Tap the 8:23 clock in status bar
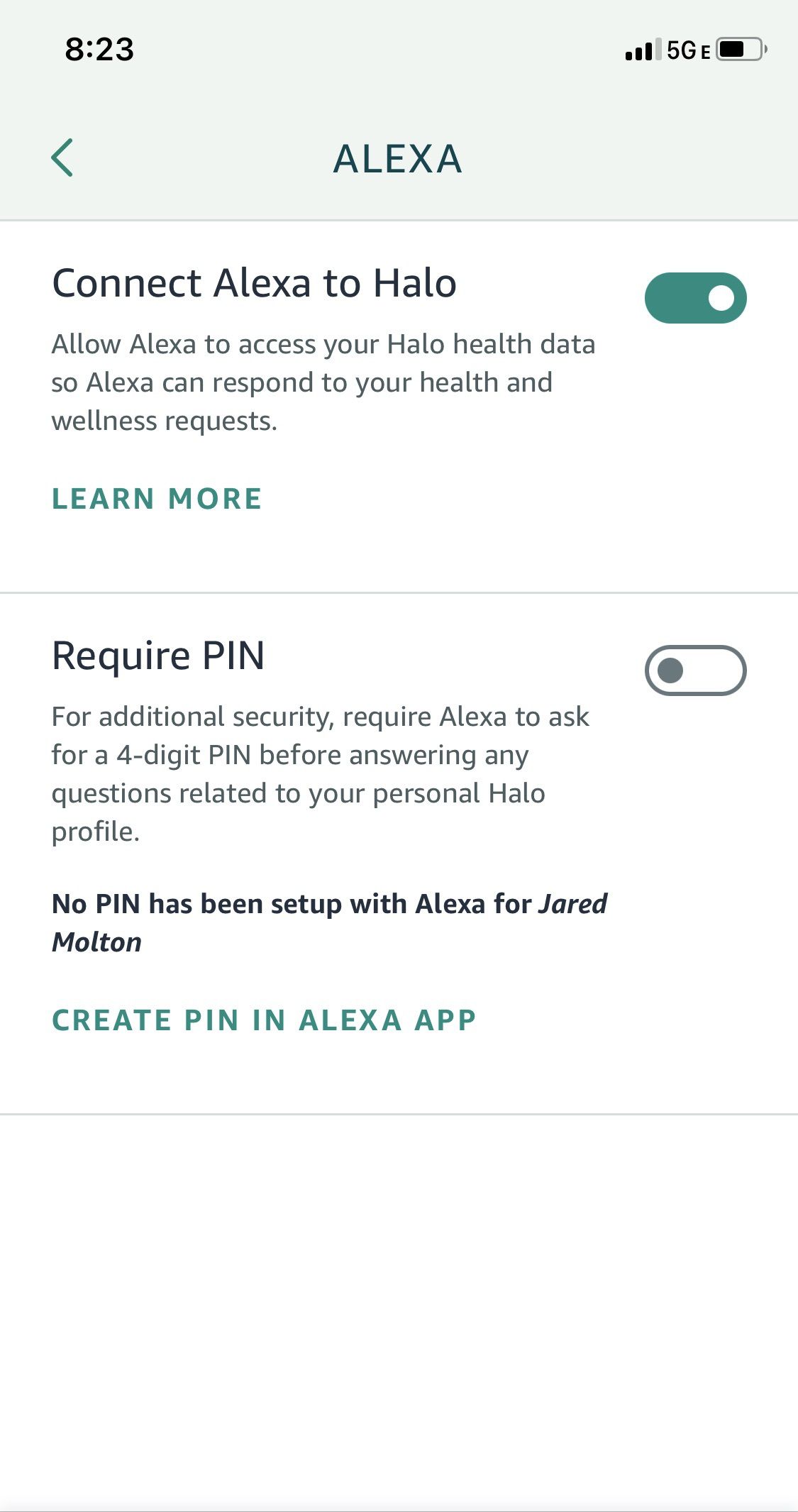 (x=99, y=50)
